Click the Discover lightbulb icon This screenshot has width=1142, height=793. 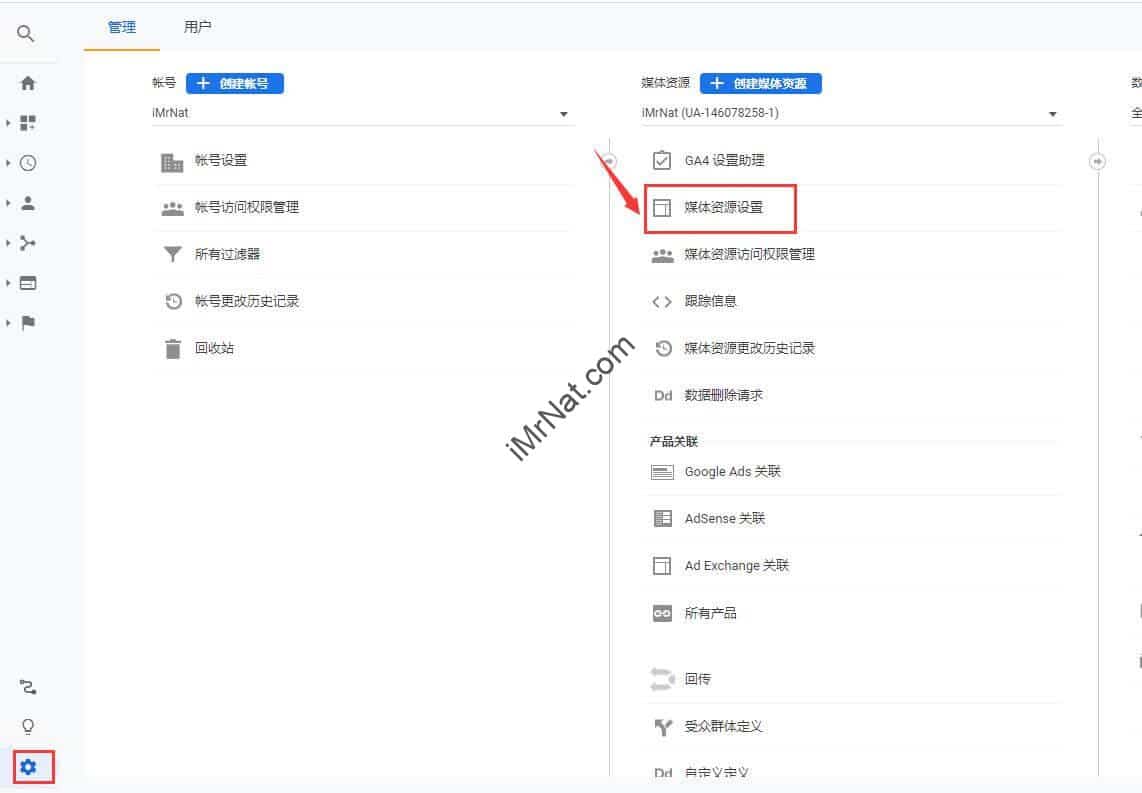pos(28,727)
